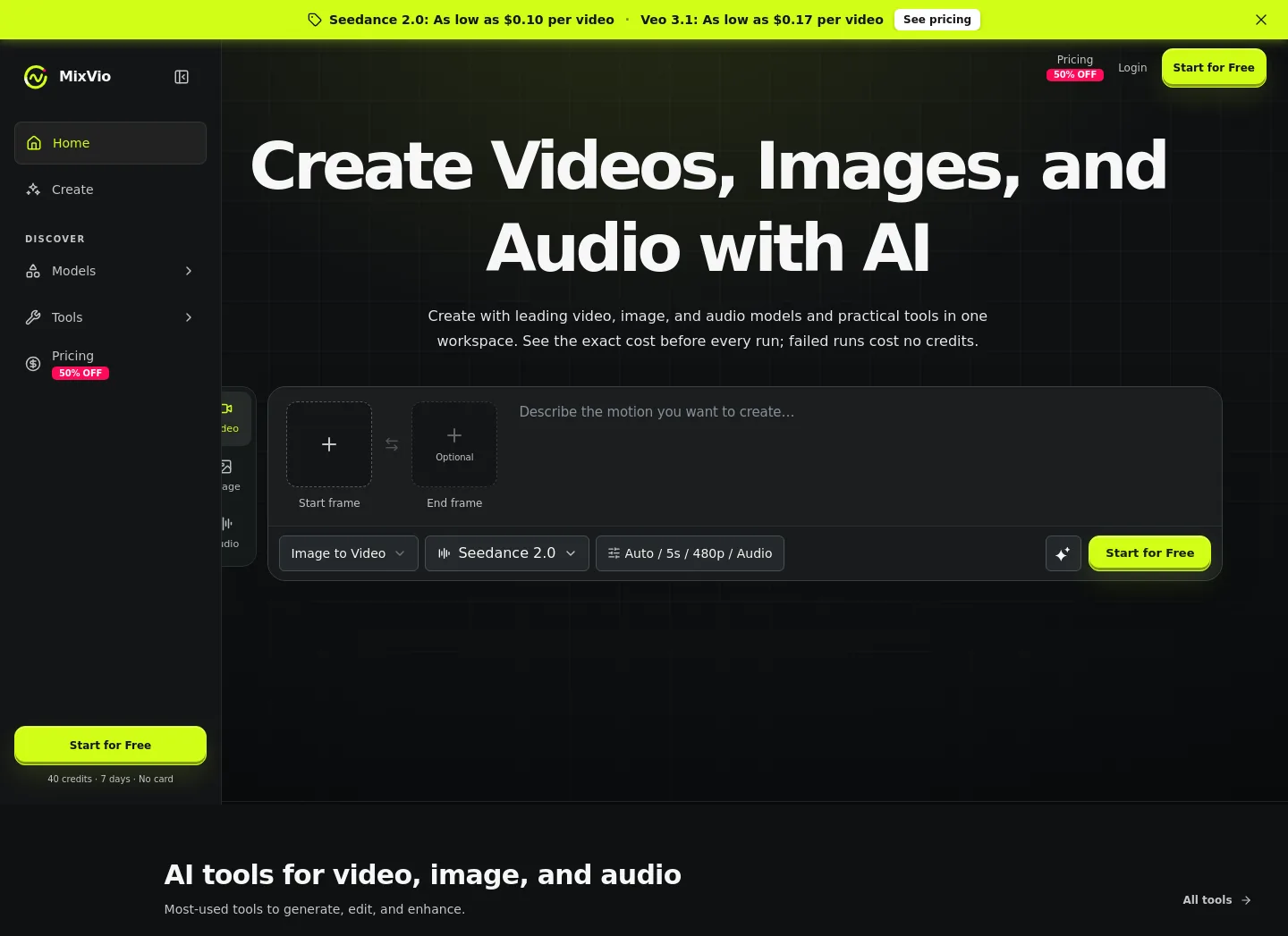1288x936 pixels.
Task: Add a Start frame image
Action: [x=329, y=444]
